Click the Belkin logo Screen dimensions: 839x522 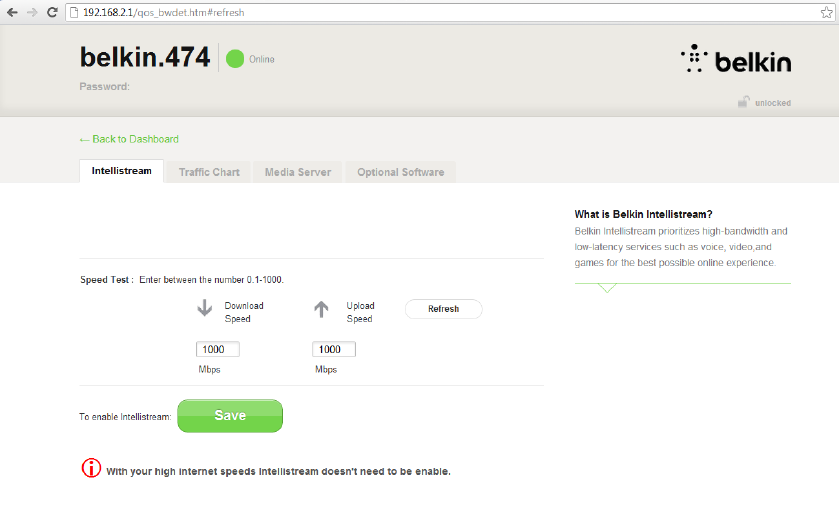736,59
